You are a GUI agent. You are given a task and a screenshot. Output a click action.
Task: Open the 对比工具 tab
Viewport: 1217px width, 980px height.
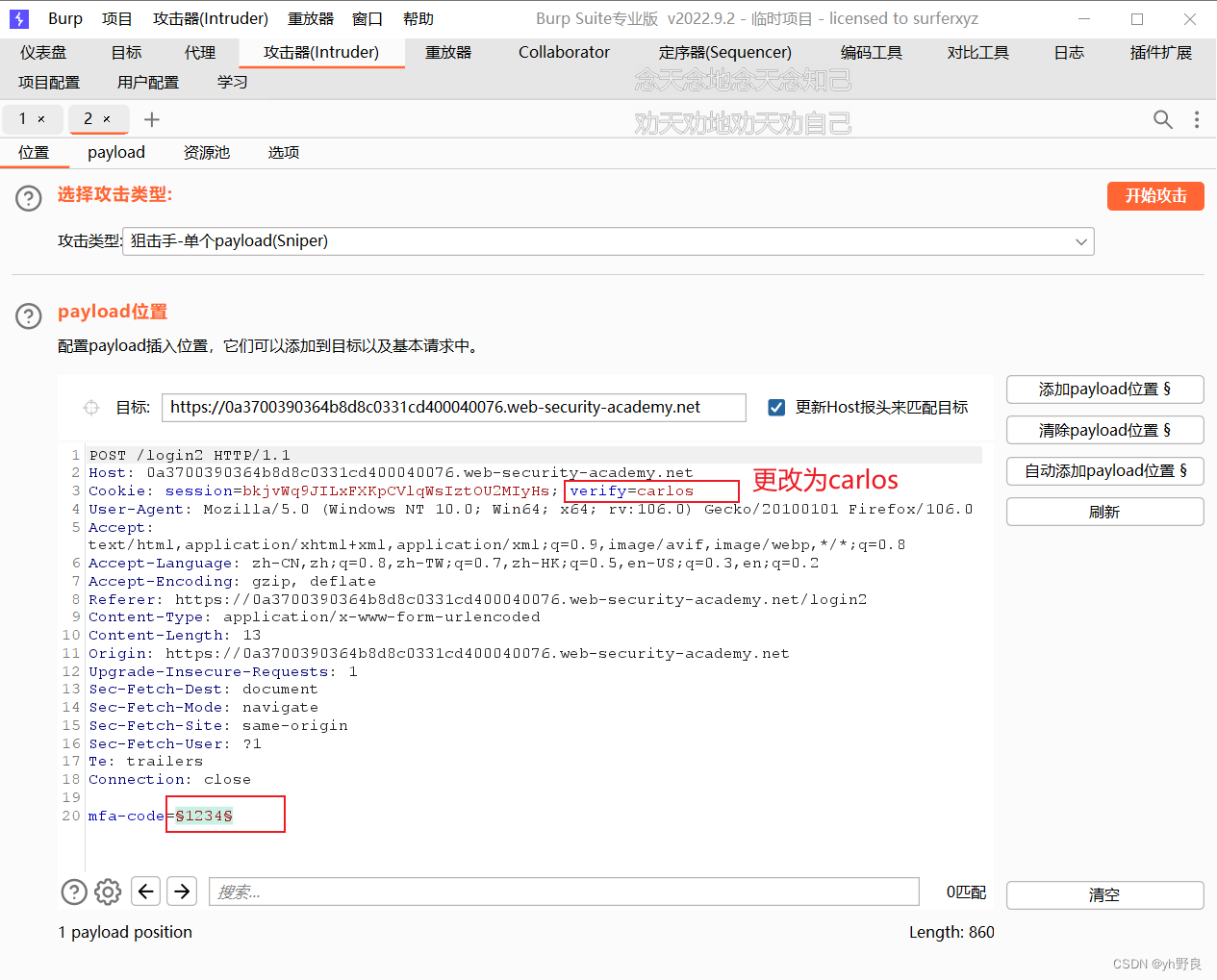pyautogui.click(x=978, y=53)
